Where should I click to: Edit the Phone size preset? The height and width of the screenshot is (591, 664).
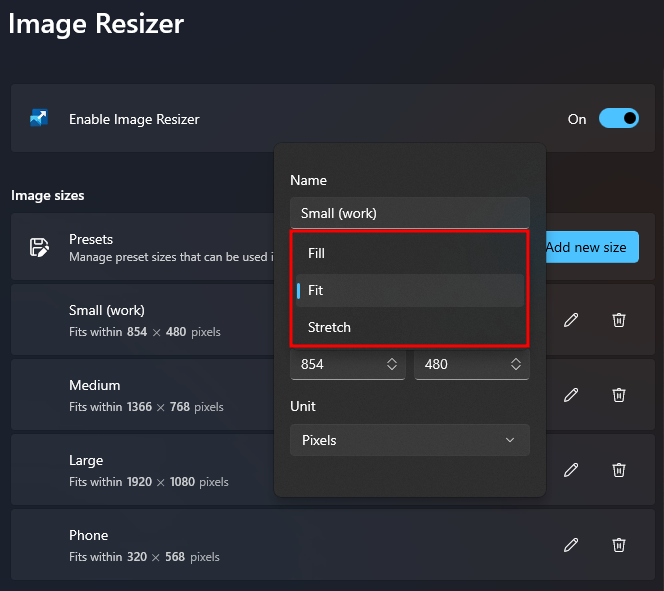pyautogui.click(x=571, y=545)
